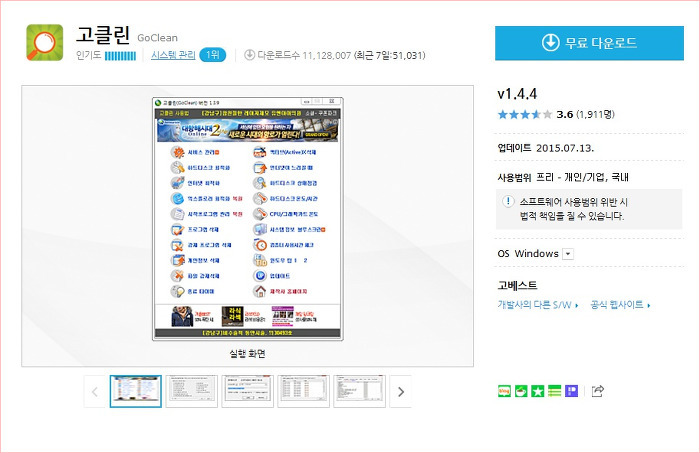Open the 시스템 관리 category link

(173, 55)
